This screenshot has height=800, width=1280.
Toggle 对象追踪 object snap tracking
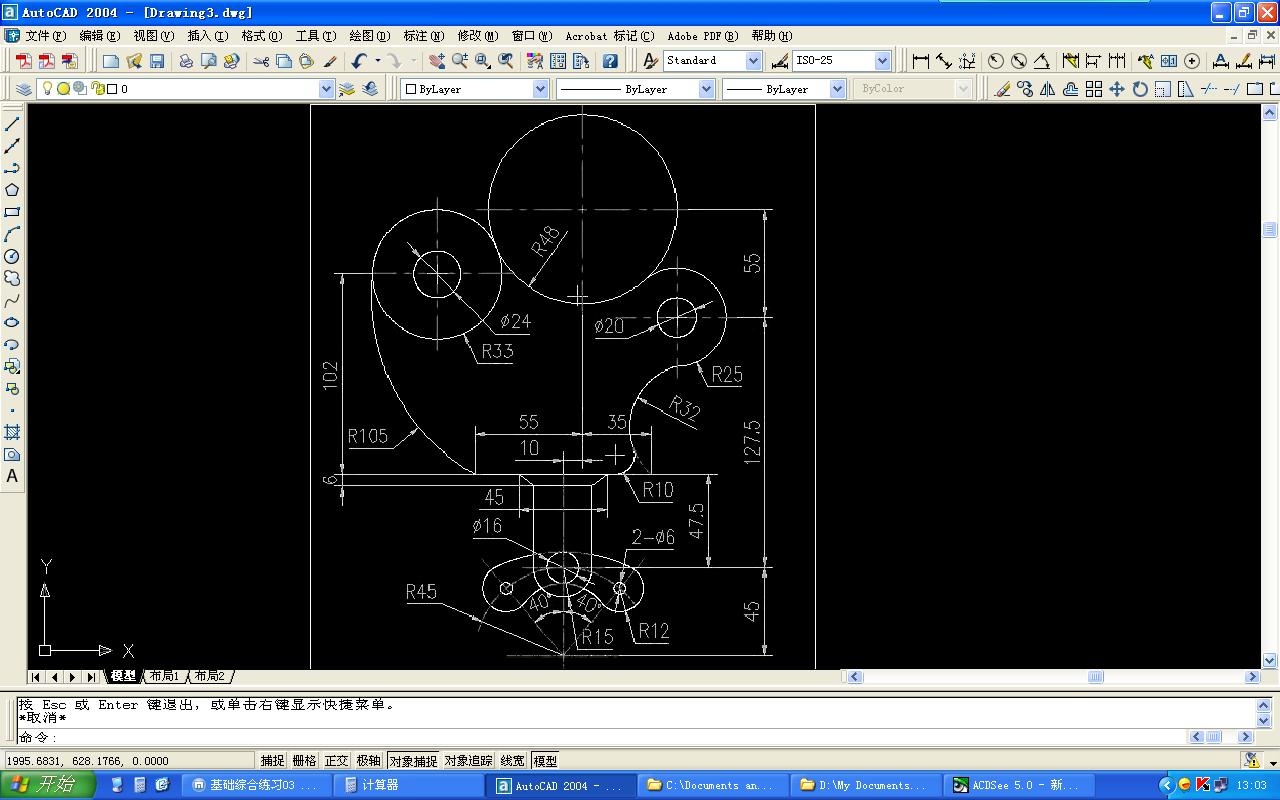click(469, 761)
